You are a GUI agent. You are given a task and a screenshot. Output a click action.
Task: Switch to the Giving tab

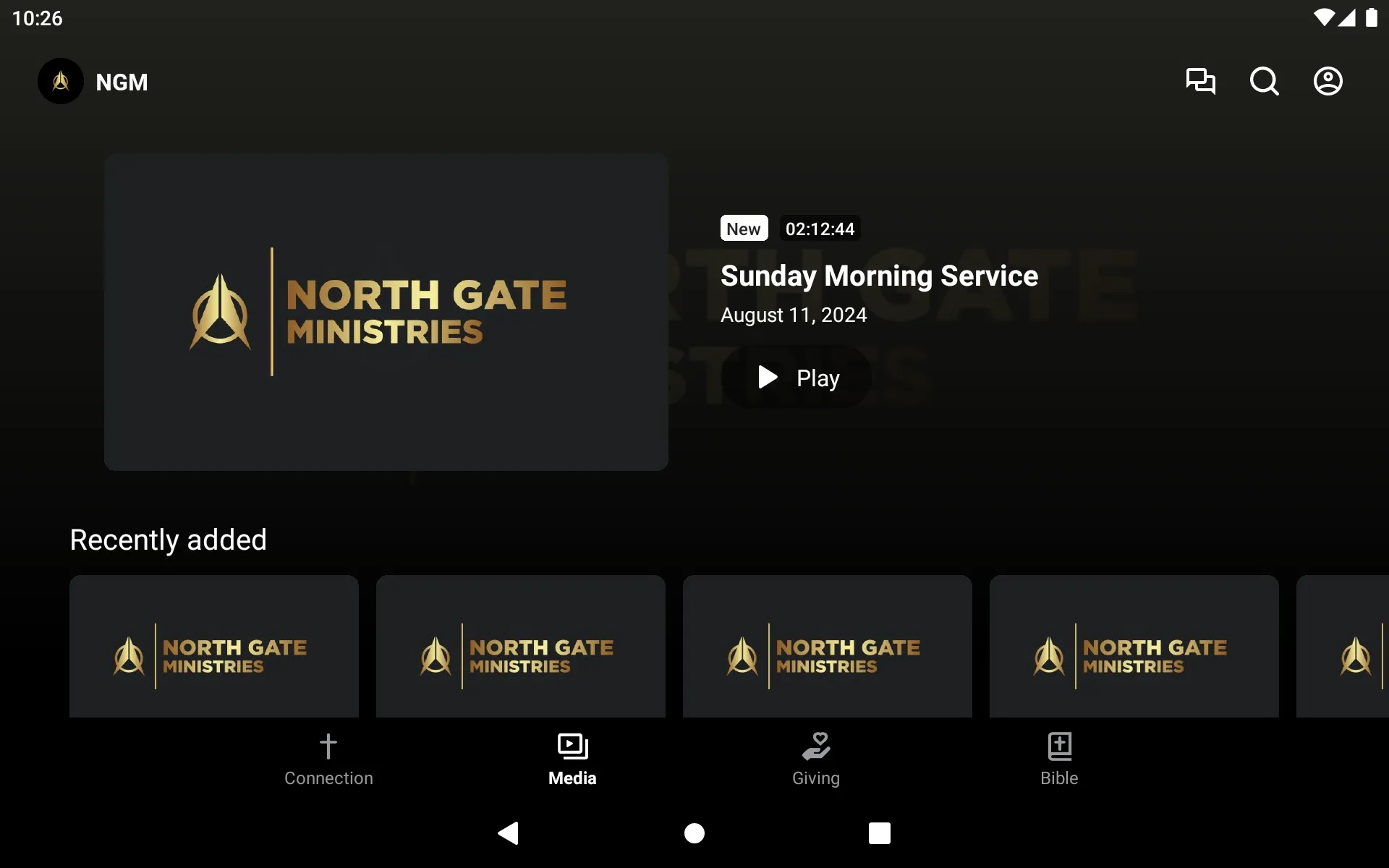(816, 759)
